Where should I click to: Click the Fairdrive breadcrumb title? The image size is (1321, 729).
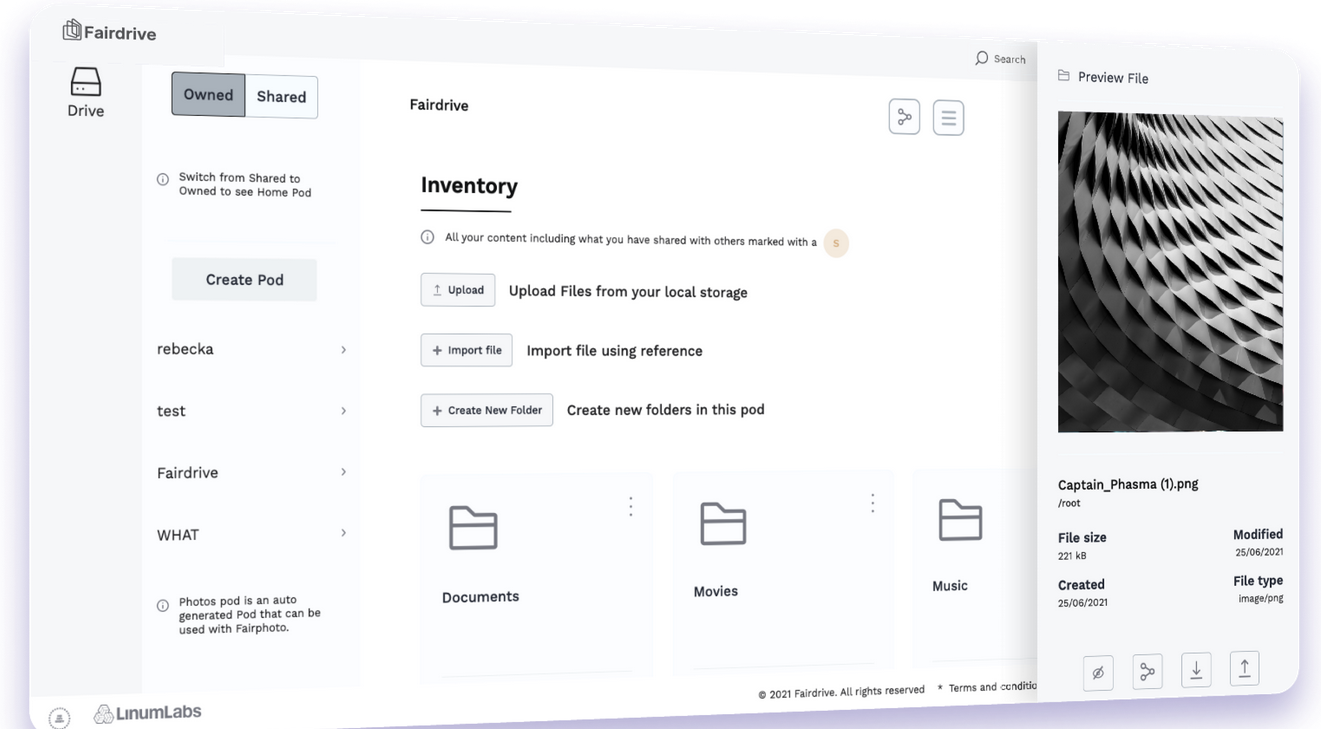(439, 105)
